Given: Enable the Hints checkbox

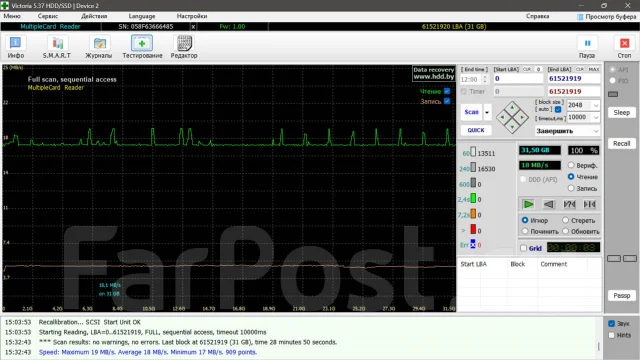Looking at the screenshot, I should pos(611,335).
